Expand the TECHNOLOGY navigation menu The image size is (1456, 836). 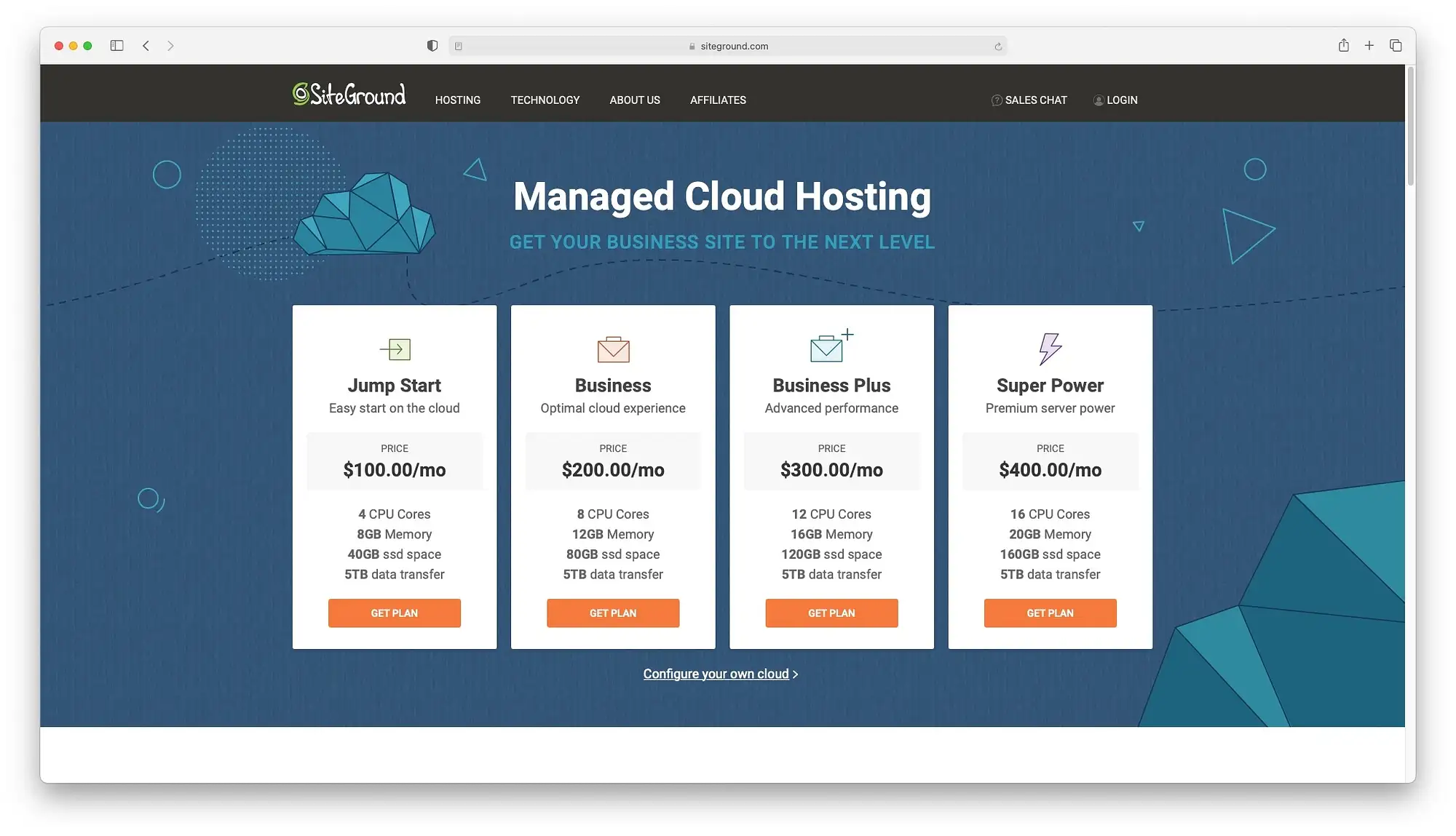point(545,100)
